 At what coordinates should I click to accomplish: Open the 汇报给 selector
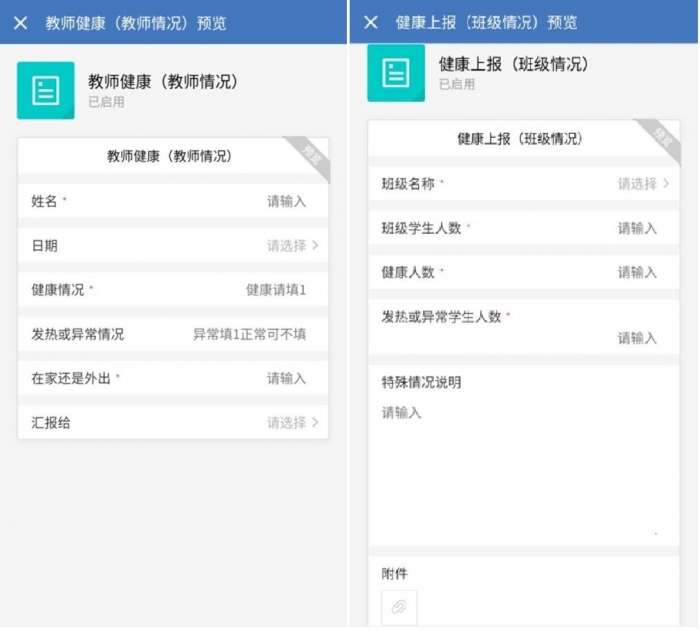(x=292, y=422)
